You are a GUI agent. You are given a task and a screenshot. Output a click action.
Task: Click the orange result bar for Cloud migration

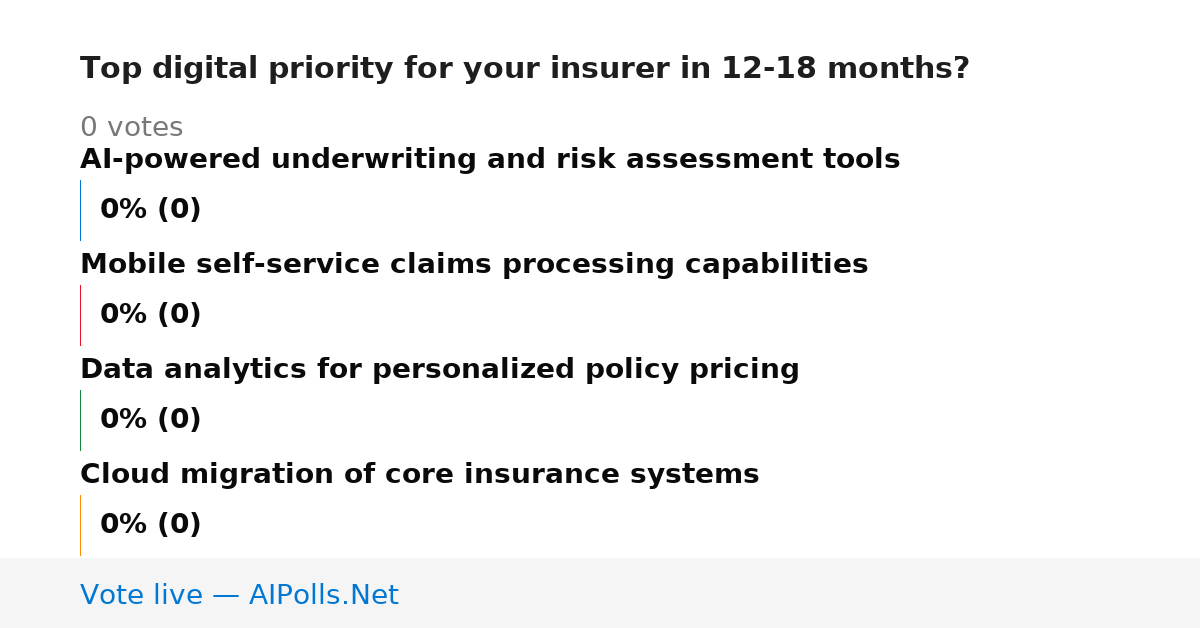[80, 525]
